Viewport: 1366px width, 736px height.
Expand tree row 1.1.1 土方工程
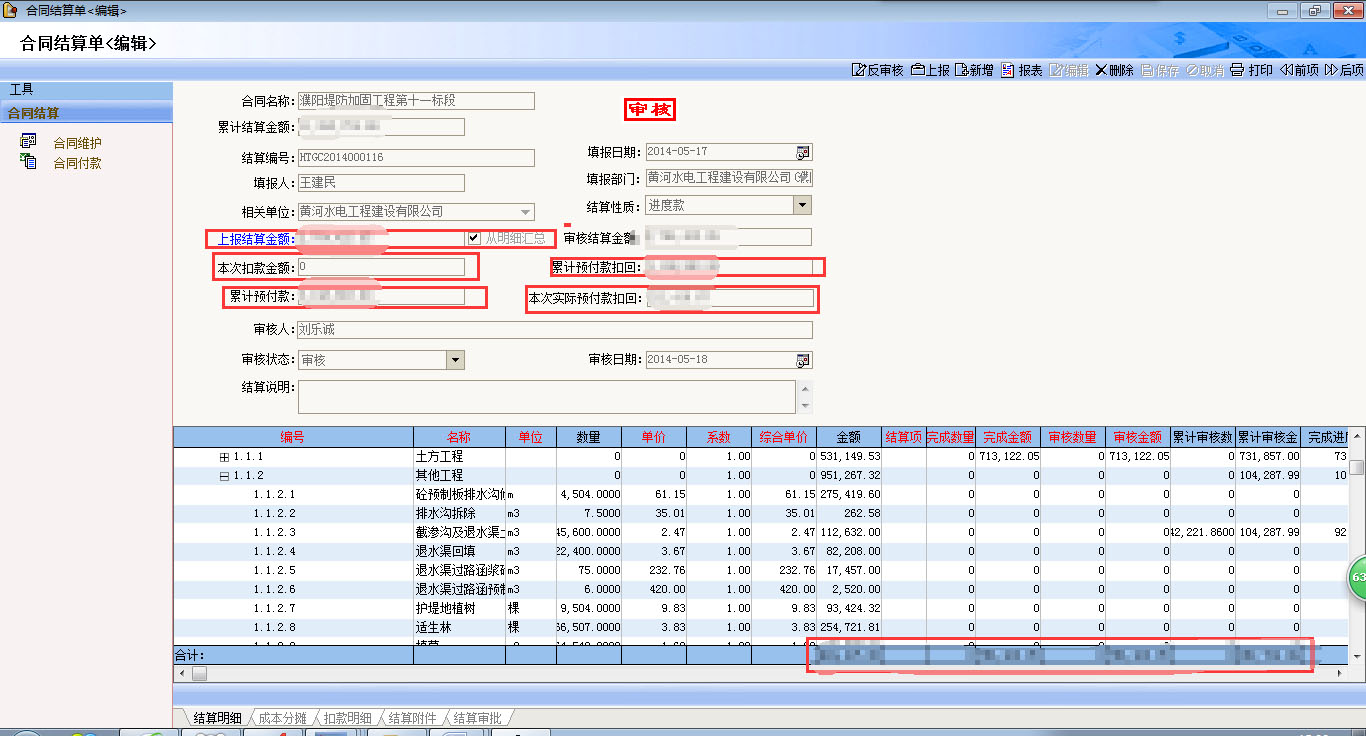[224, 457]
